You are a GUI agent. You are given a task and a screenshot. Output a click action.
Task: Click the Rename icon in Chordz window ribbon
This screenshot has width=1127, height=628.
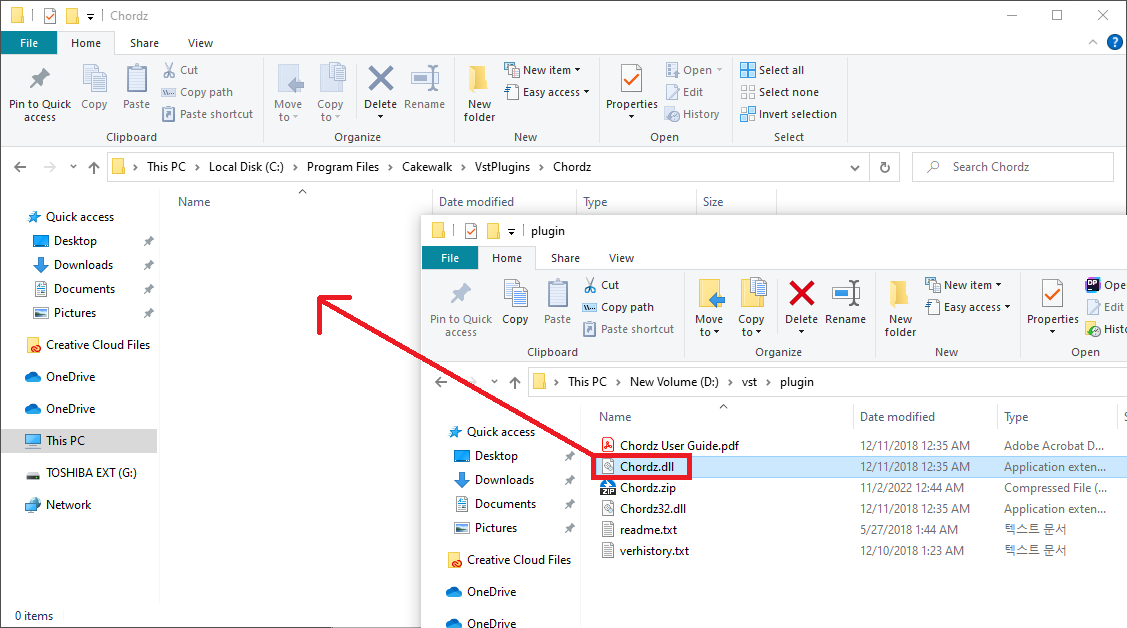pos(425,79)
